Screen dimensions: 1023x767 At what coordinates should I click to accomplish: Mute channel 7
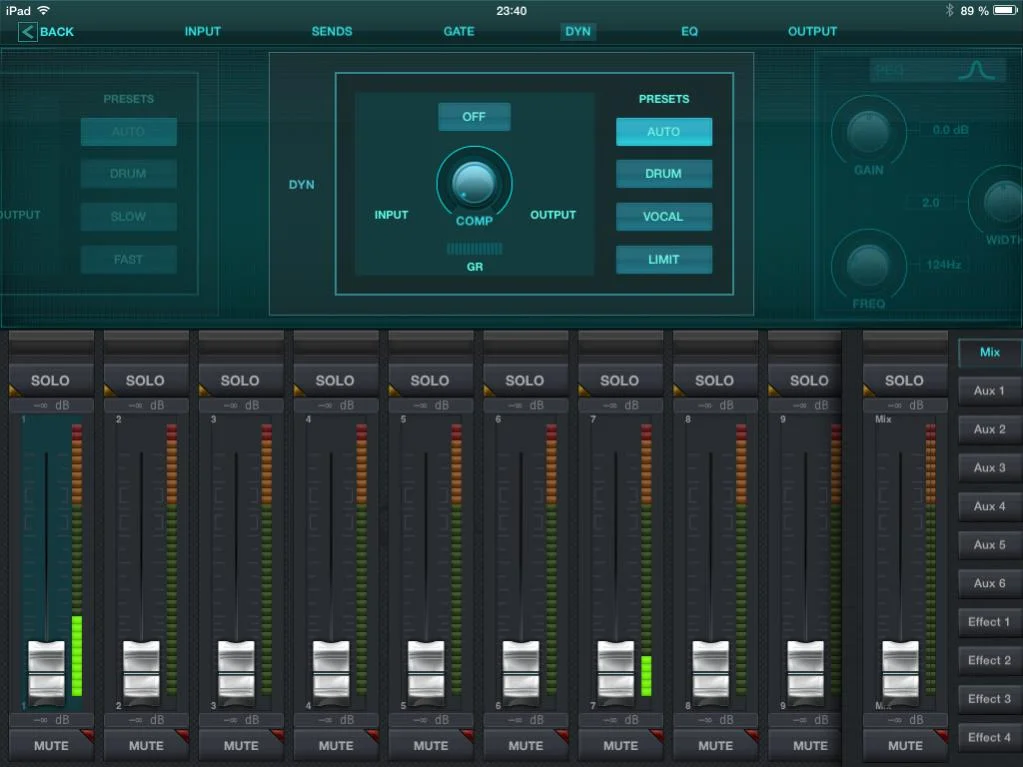pos(620,745)
